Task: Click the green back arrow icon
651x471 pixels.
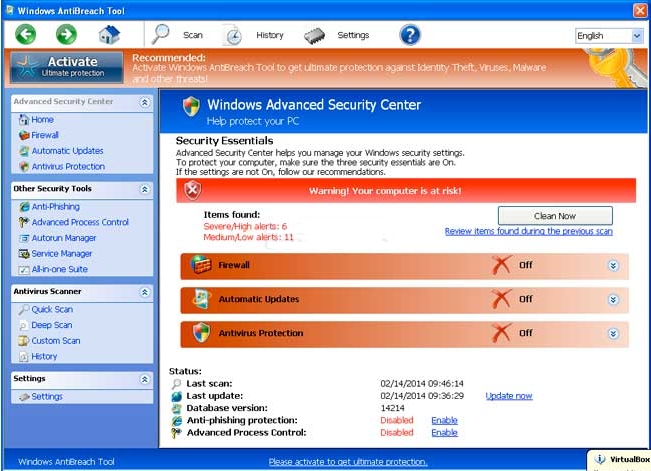Action: click(26, 34)
